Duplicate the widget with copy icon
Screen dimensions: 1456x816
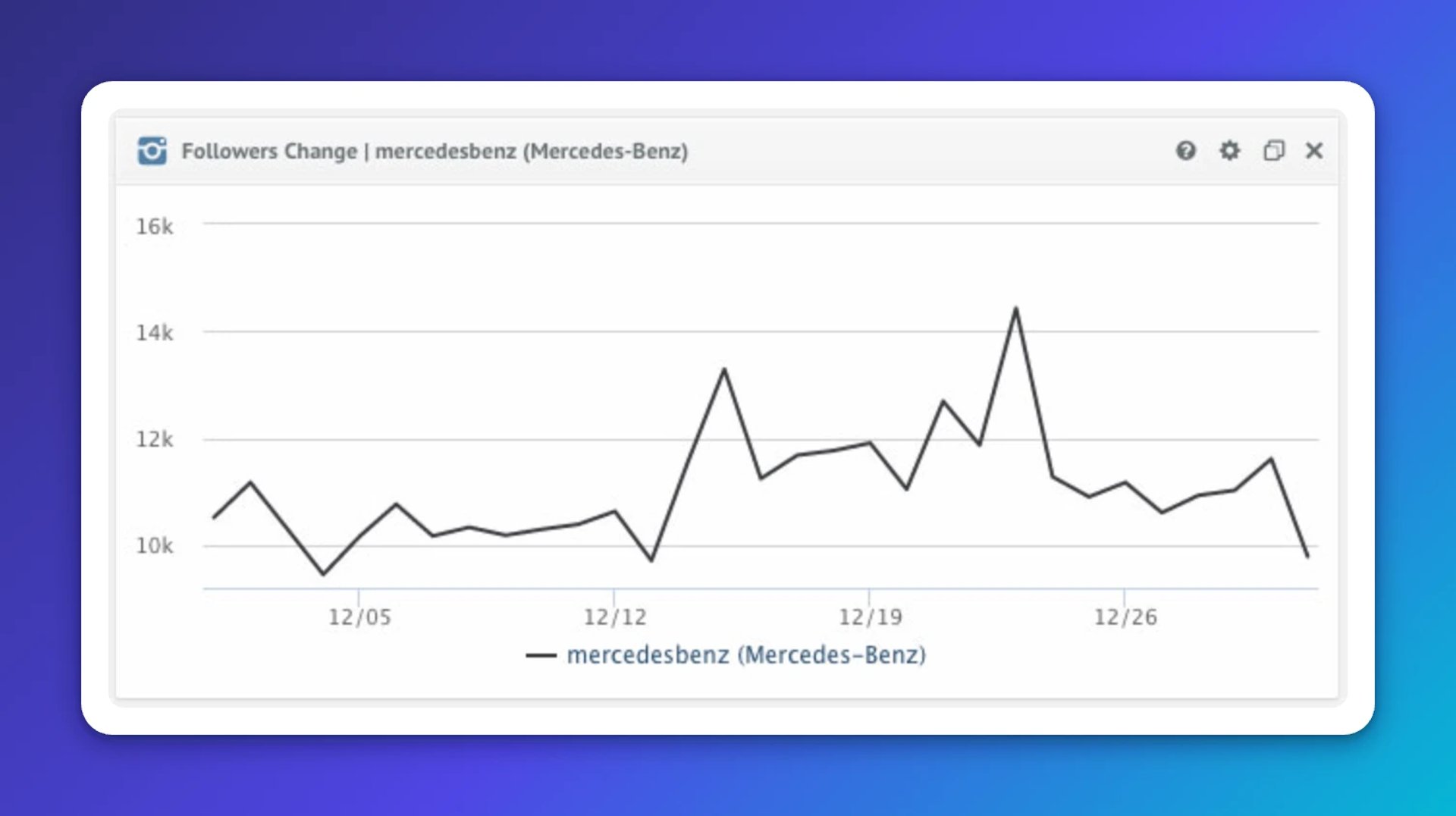[1274, 151]
